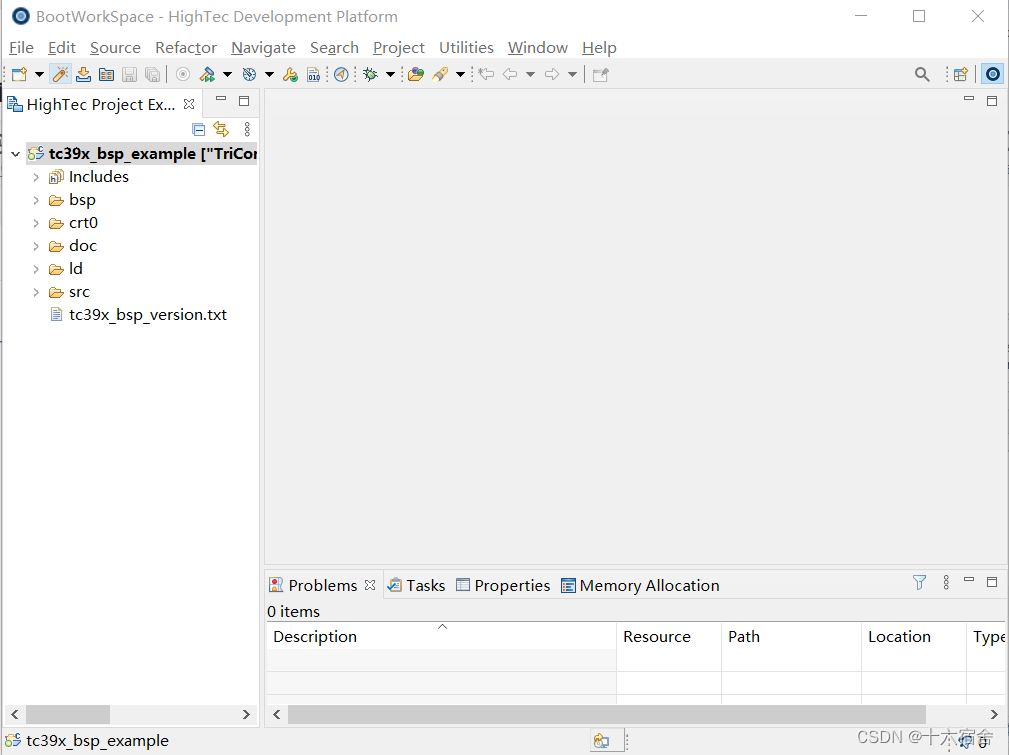Open the Help menu
Screen dimensions: 1009x755
tap(599, 48)
